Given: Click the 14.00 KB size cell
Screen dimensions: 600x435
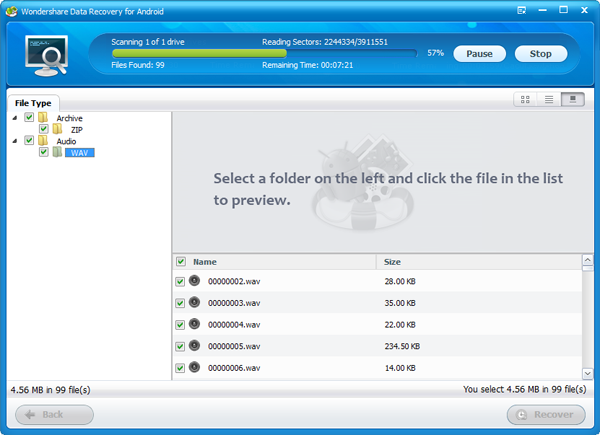Looking at the screenshot, I should coord(400,368).
